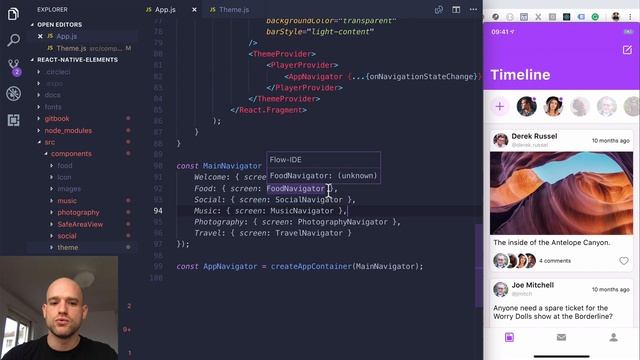Image resolution: width=640 pixels, height=360 pixels.
Task: Expand the theme folder
Action: [x=68, y=247]
